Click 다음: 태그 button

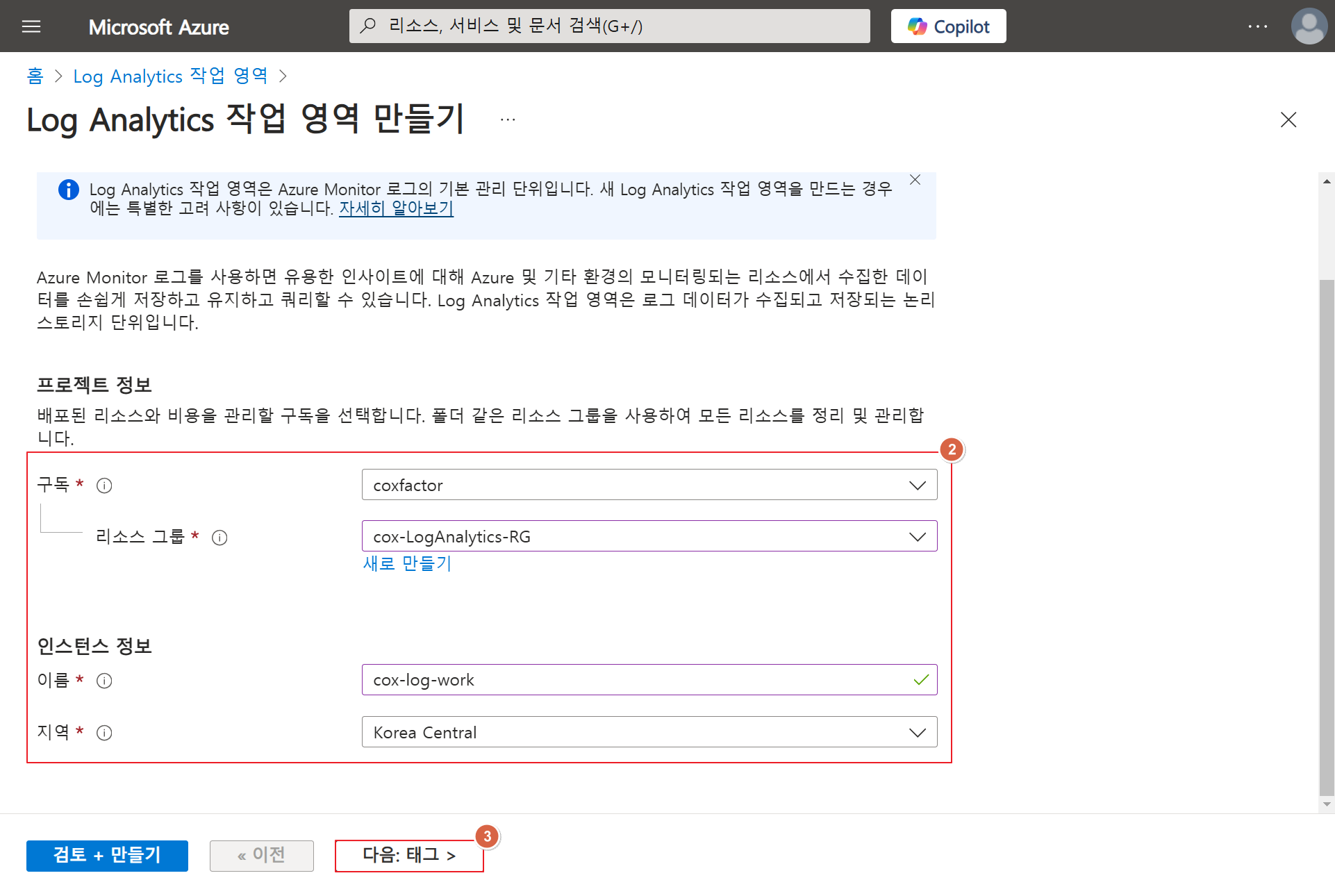(x=408, y=855)
